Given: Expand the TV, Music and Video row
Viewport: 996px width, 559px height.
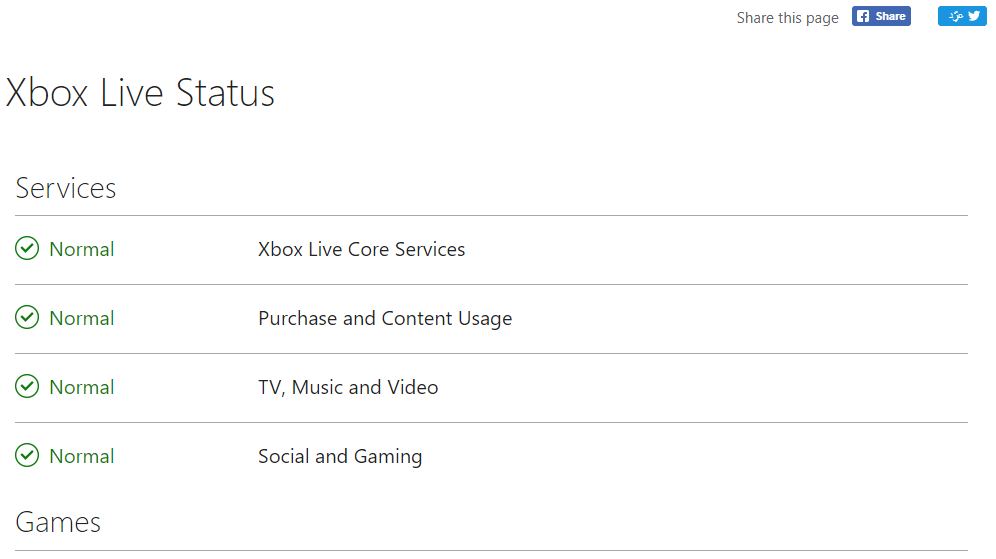Looking at the screenshot, I should [x=491, y=387].
